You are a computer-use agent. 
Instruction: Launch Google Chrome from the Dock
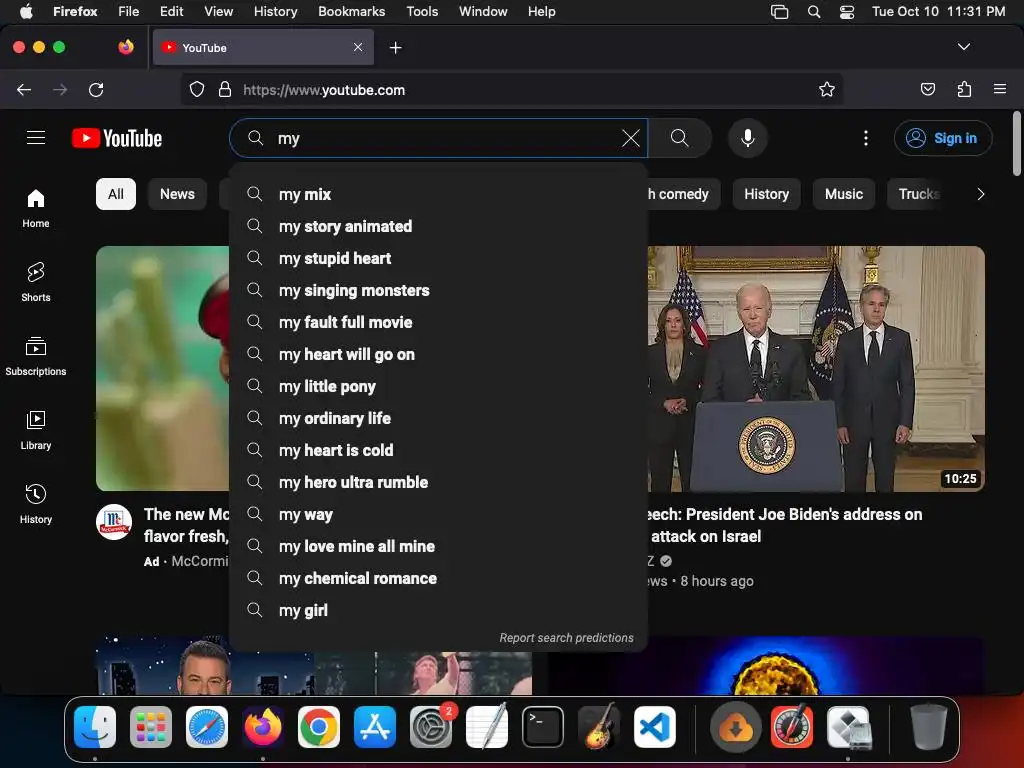[x=319, y=727]
